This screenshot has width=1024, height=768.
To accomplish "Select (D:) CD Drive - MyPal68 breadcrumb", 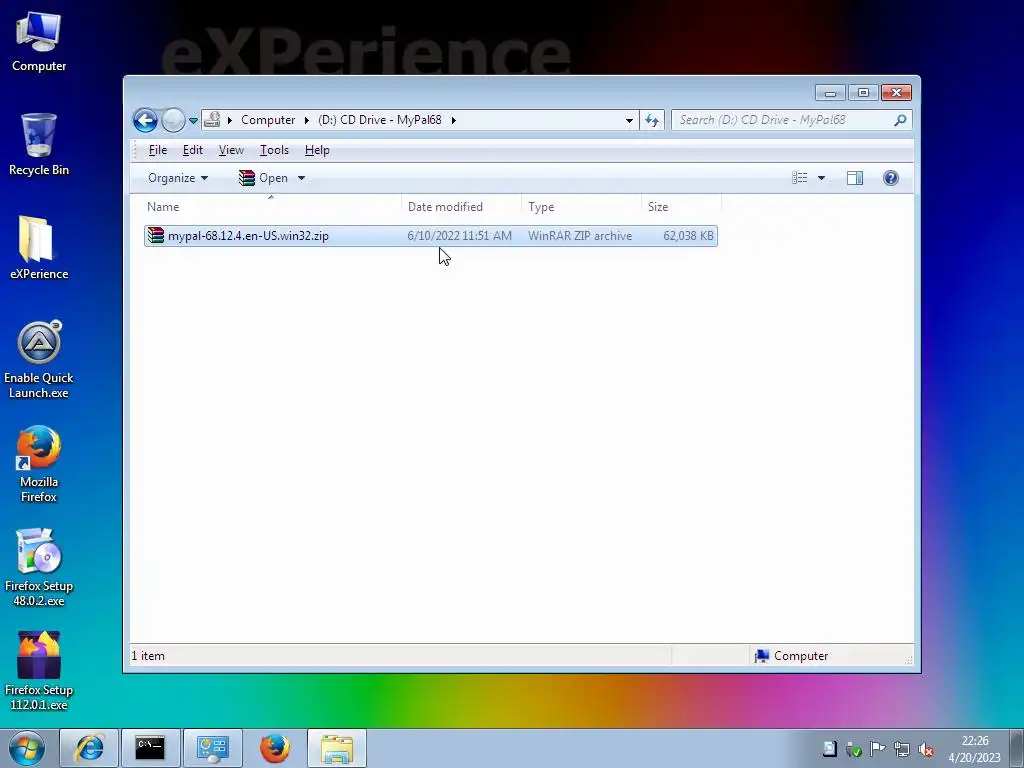I will [380, 120].
